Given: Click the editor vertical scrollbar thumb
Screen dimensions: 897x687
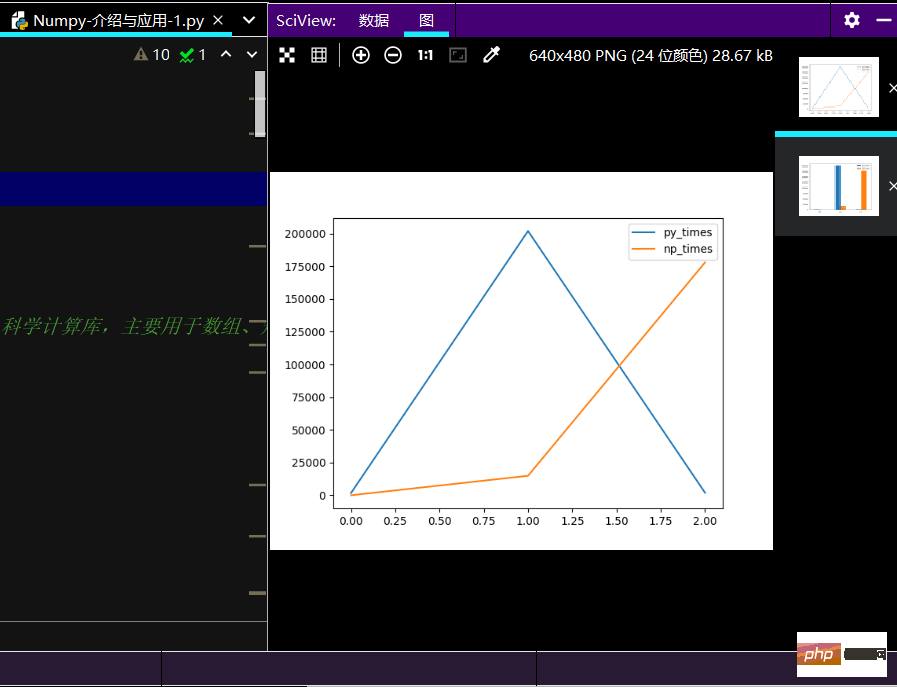Looking at the screenshot, I should click(x=260, y=104).
